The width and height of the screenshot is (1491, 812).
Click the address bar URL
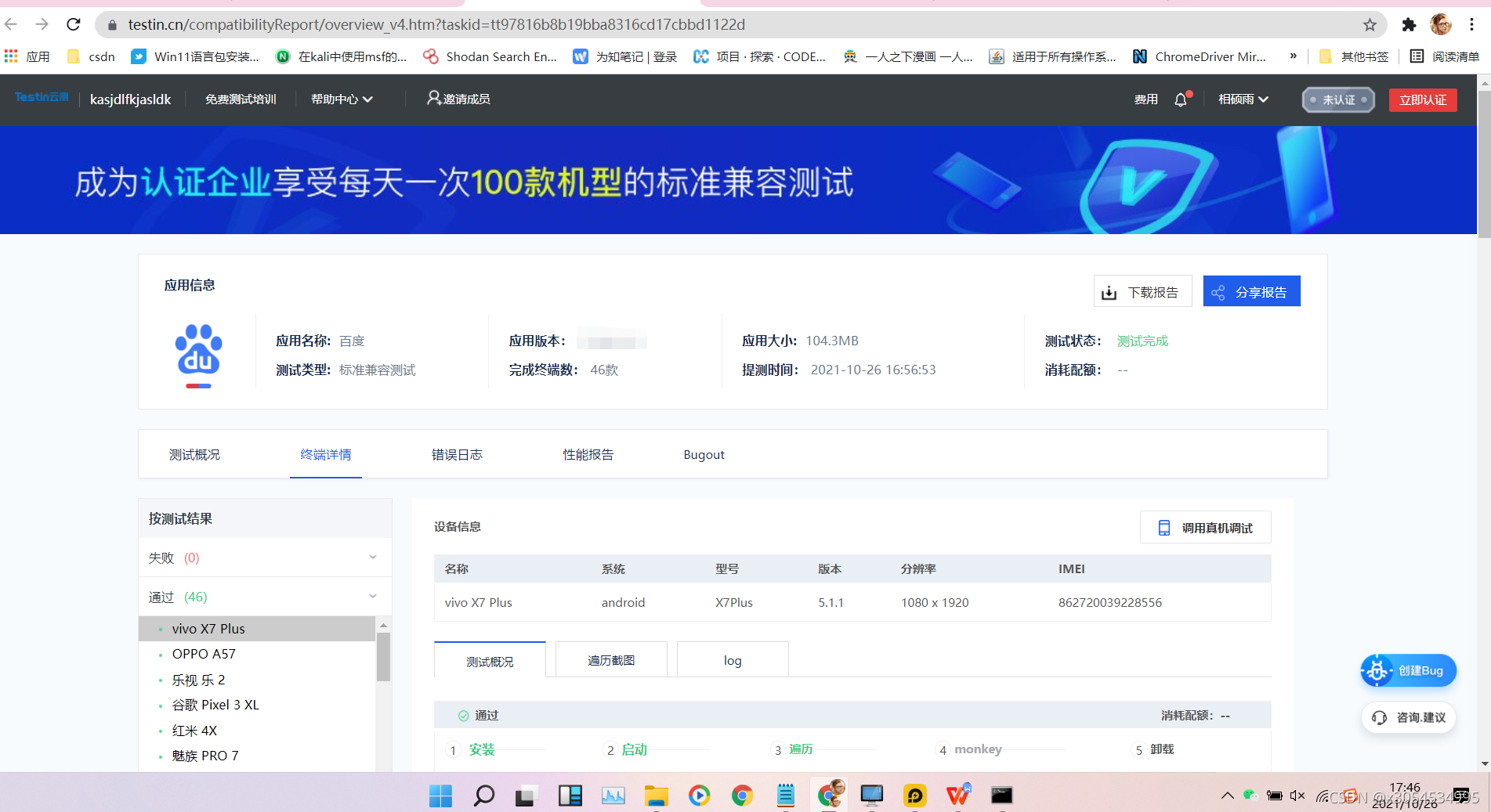point(436,24)
